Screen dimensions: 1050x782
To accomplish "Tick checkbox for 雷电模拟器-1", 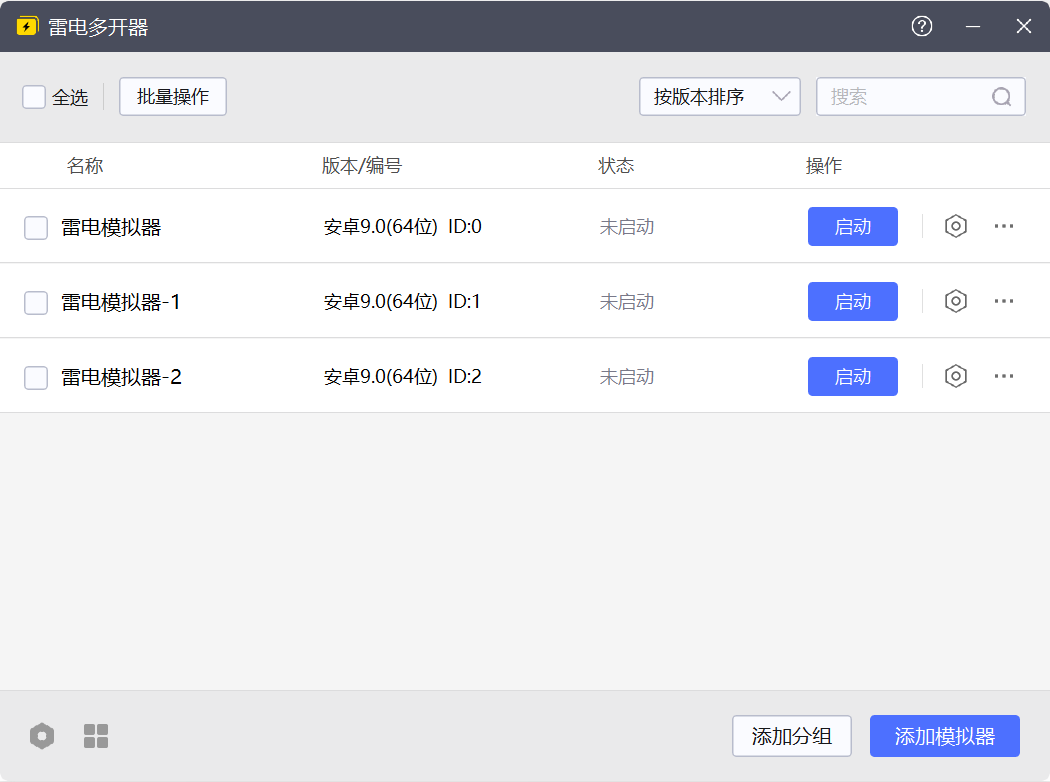I will pyautogui.click(x=36, y=303).
